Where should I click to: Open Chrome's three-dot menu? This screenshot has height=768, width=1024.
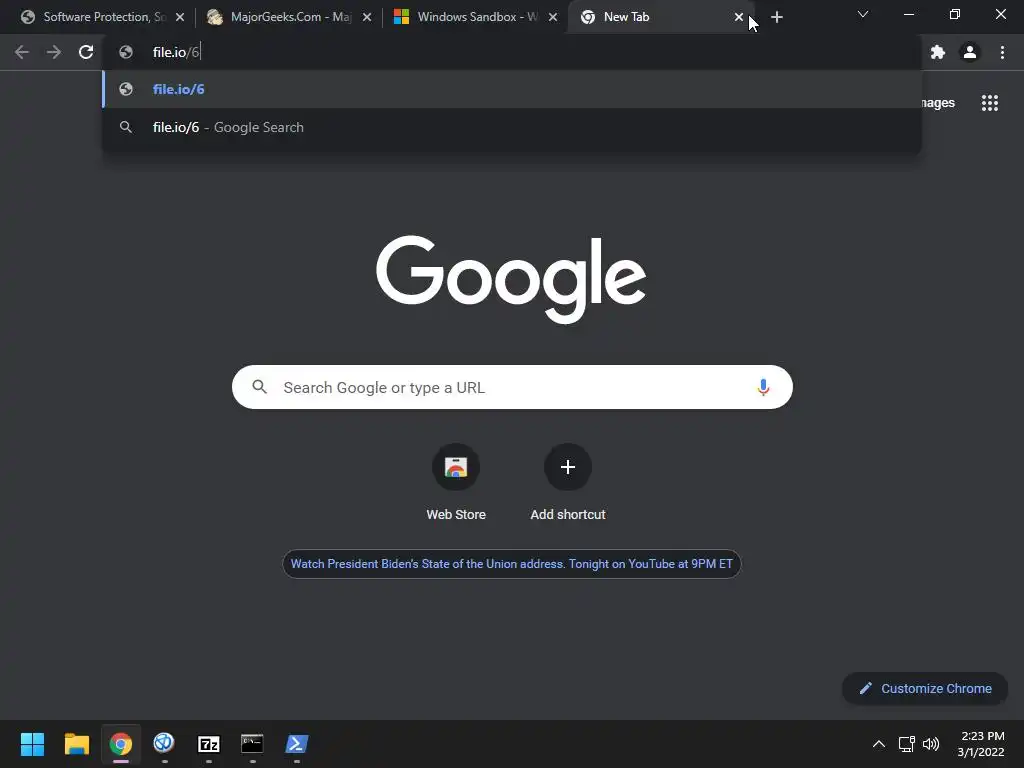point(1002,52)
